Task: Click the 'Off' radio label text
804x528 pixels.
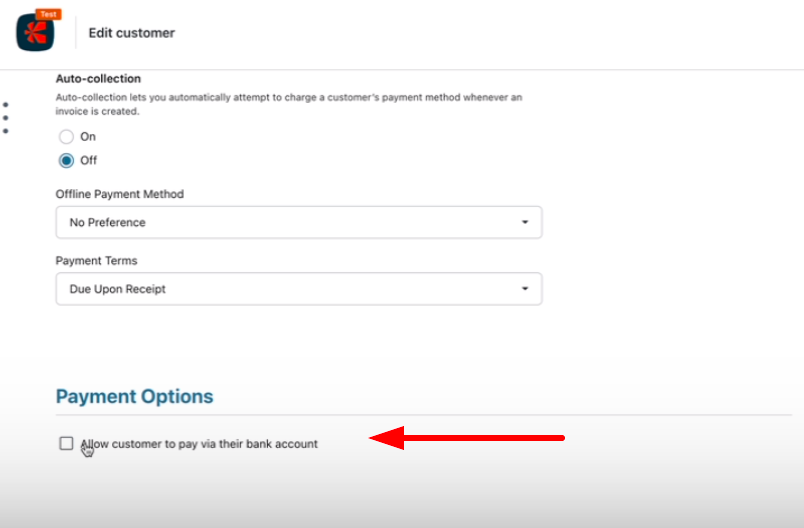Action: tap(89, 160)
